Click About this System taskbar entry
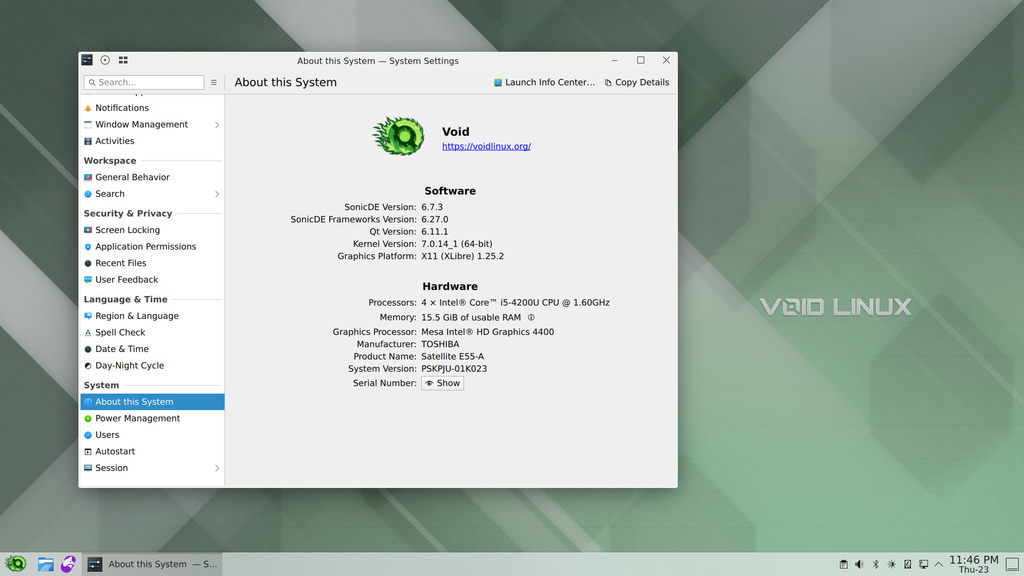The height and width of the screenshot is (576, 1024). tap(152, 564)
